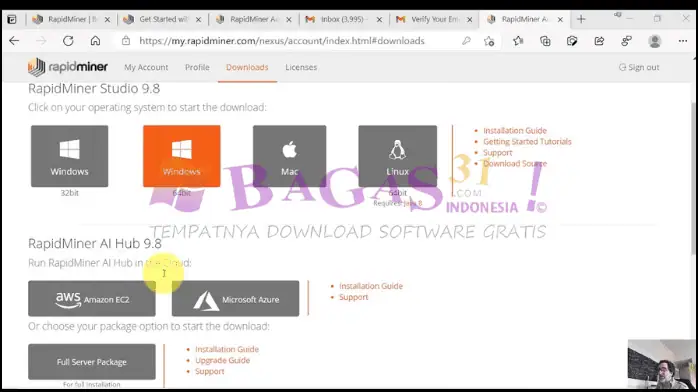This screenshot has height=392, width=698.
Task: Go back using the browser back arrow
Action: [14, 41]
